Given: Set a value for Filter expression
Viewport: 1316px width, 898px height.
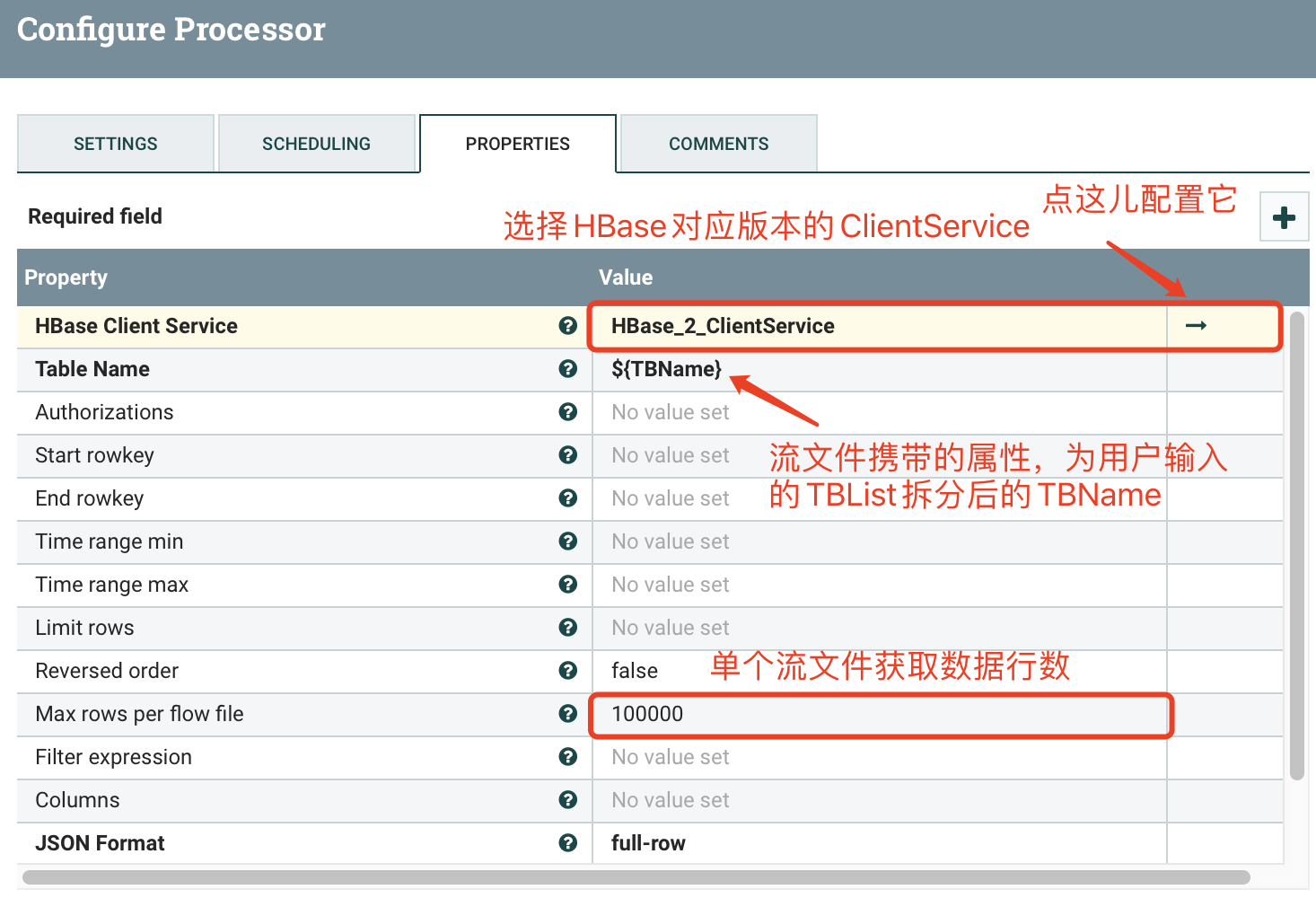Looking at the screenshot, I should 880,757.
